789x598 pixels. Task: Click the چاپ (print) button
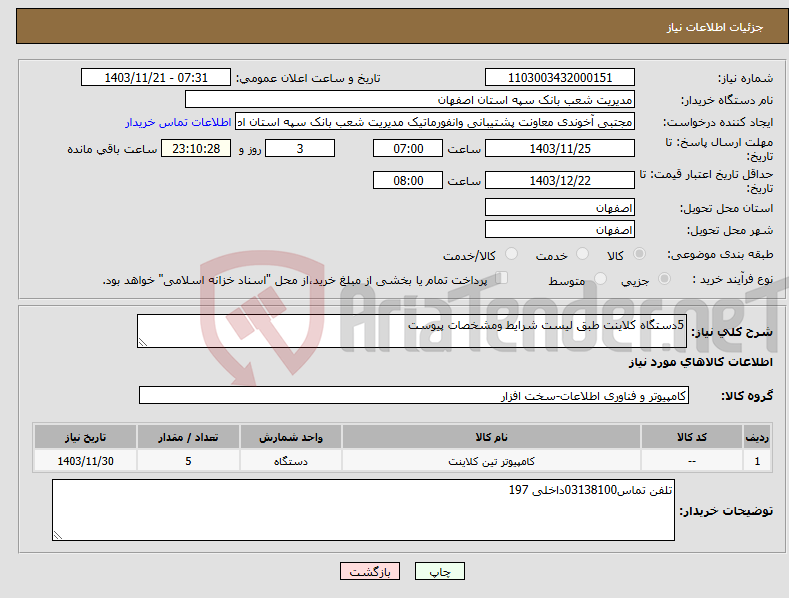(439, 571)
